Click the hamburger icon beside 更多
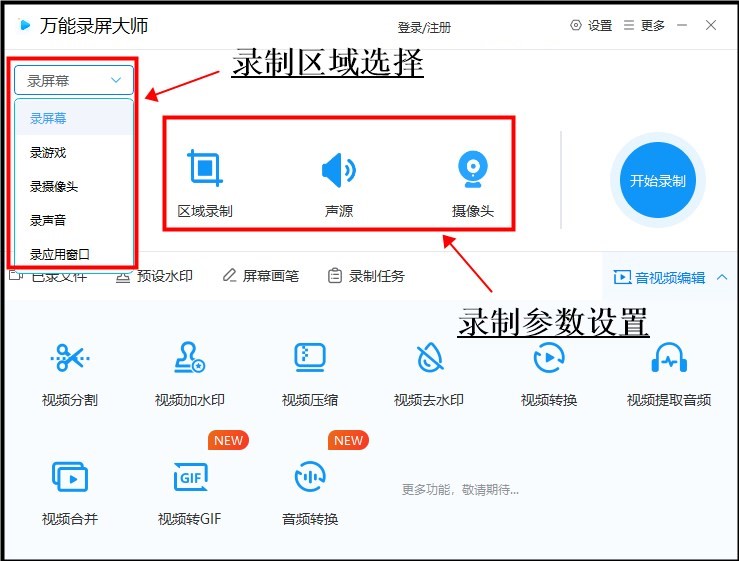This screenshot has height=561, width=739. pos(629,25)
